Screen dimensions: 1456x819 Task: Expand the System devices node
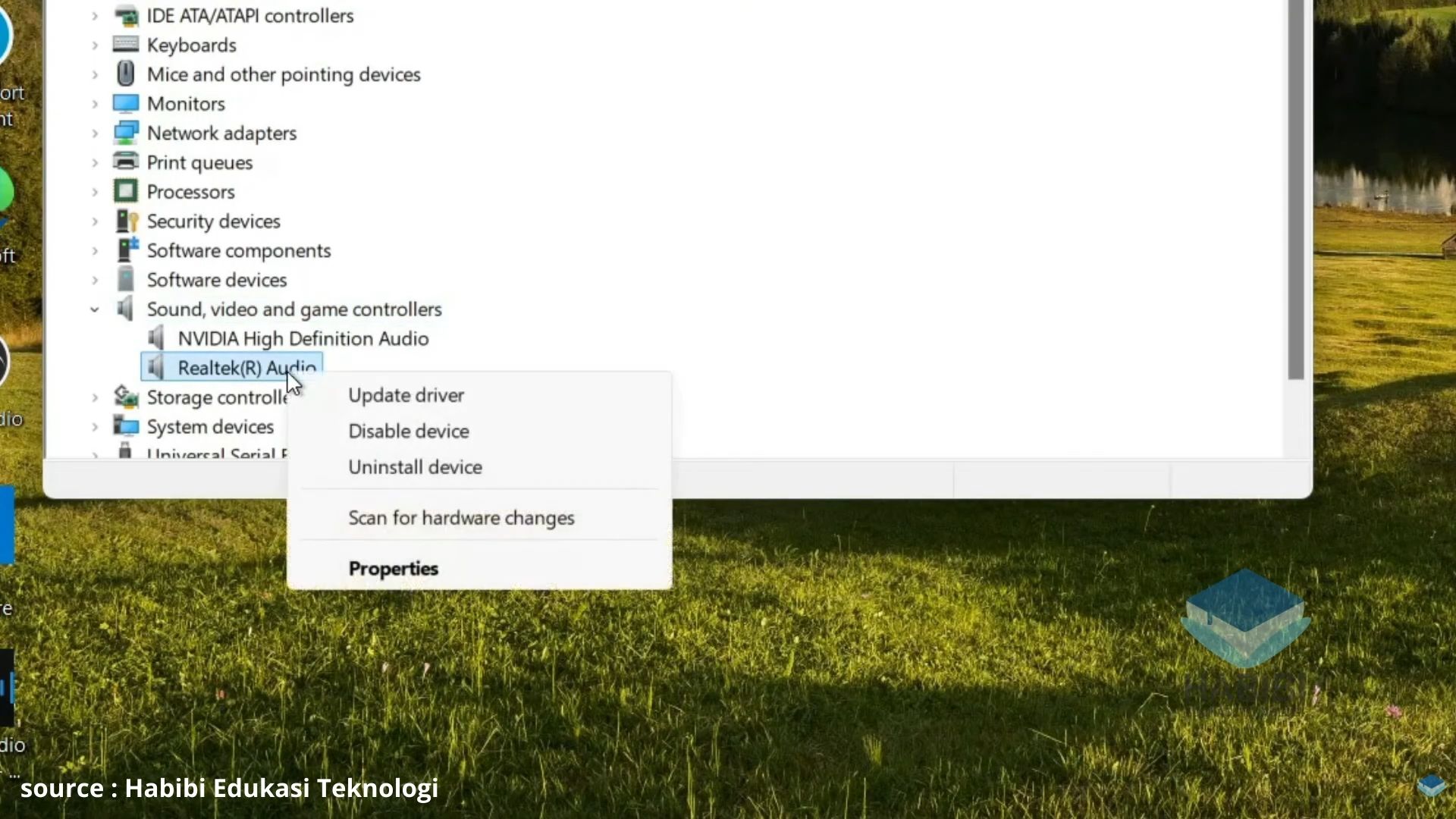point(95,427)
